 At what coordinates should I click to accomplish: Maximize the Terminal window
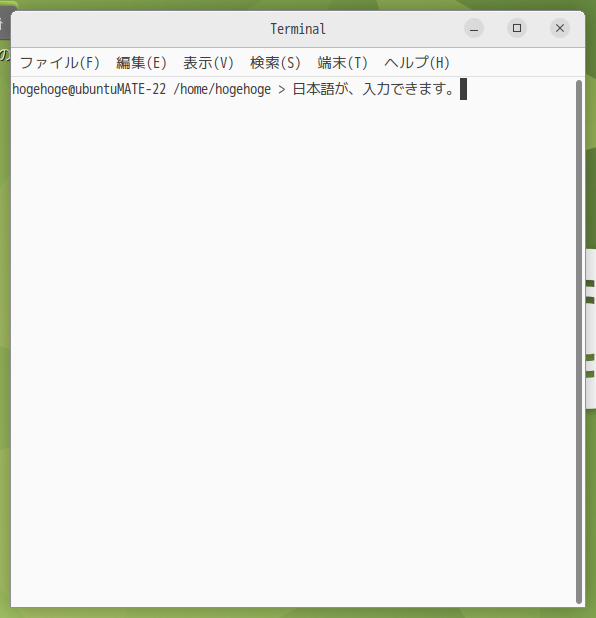tap(517, 28)
